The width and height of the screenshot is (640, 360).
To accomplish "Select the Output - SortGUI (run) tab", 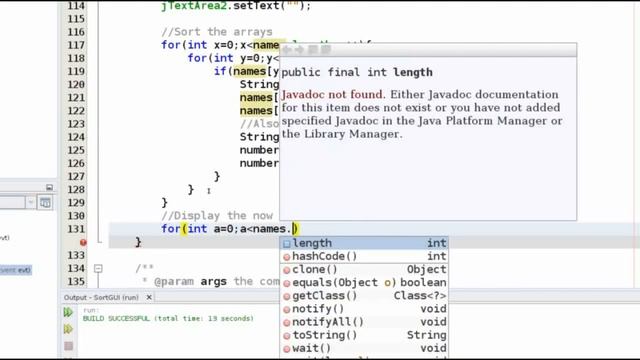I will click(101, 297).
